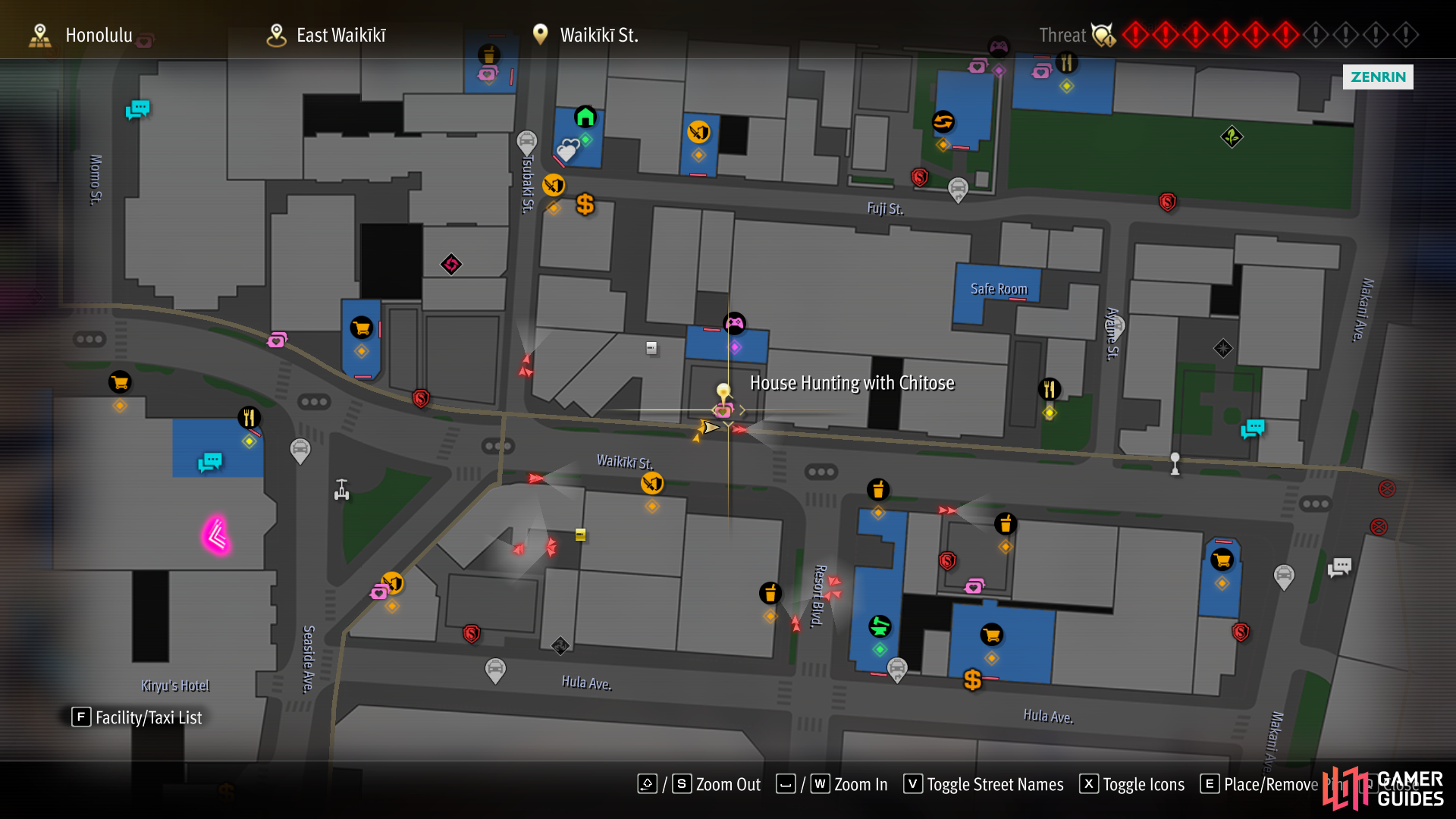Click the Kiryu's Hotel label
The image size is (1456, 819).
pyautogui.click(x=175, y=686)
